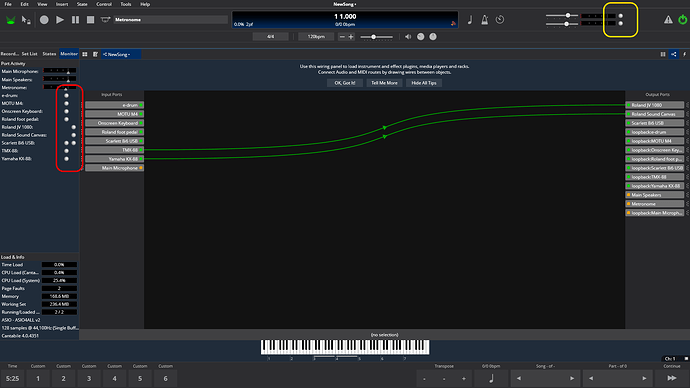Click the Continue fast-forward button
Viewport: 690px width, 388px height.
672,378
